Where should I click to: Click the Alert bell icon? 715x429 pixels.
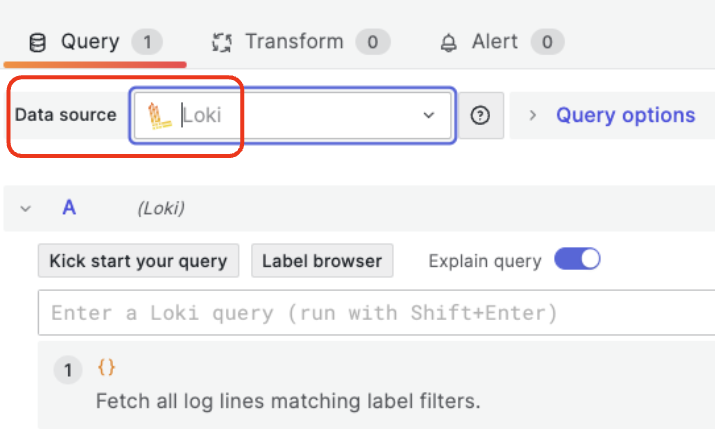click(x=449, y=42)
